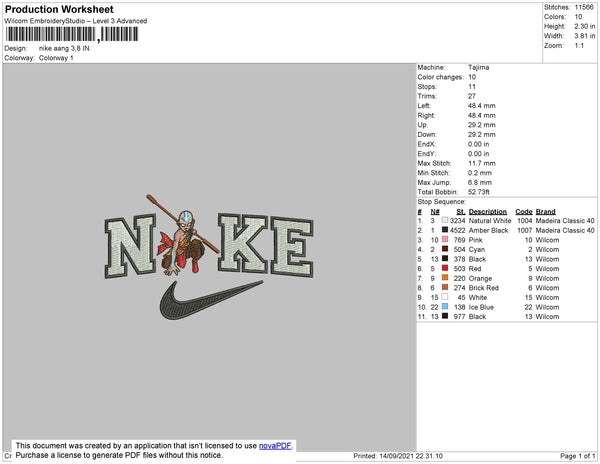Click 'Natural White' description text
The image size is (600, 464).
(490, 221)
